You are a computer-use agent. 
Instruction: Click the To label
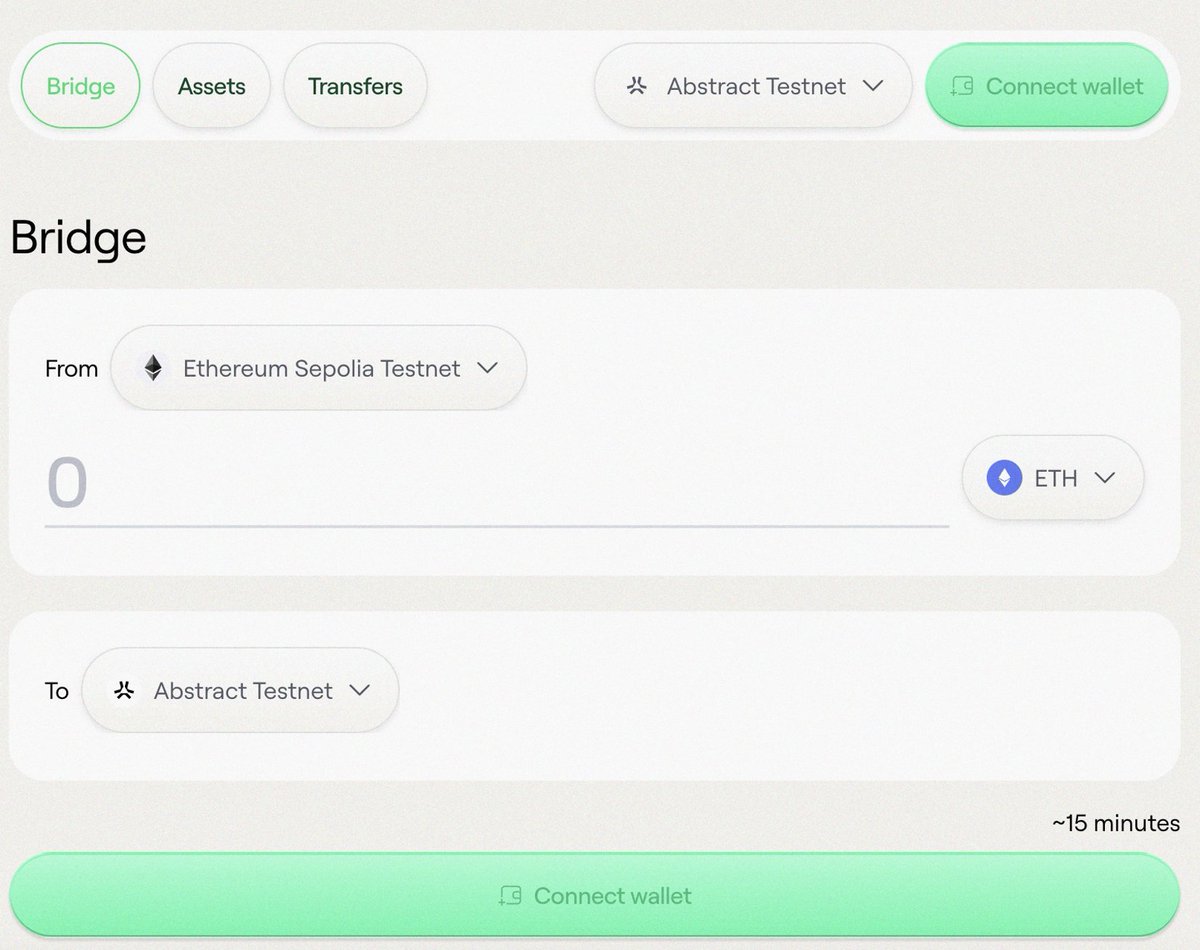tap(57, 690)
